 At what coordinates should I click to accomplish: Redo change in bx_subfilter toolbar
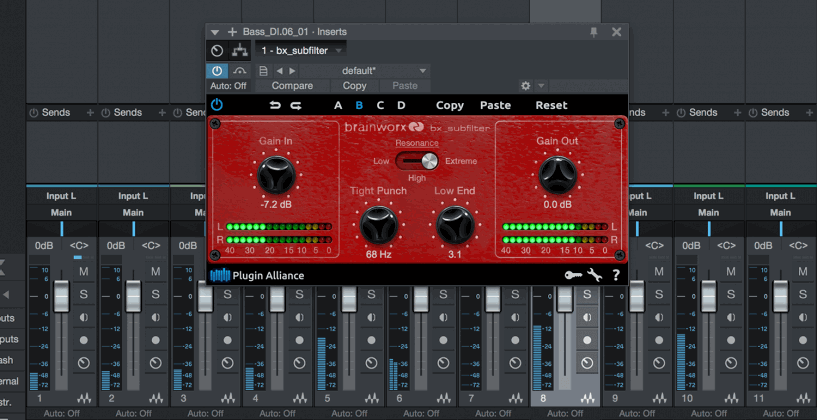[296, 106]
